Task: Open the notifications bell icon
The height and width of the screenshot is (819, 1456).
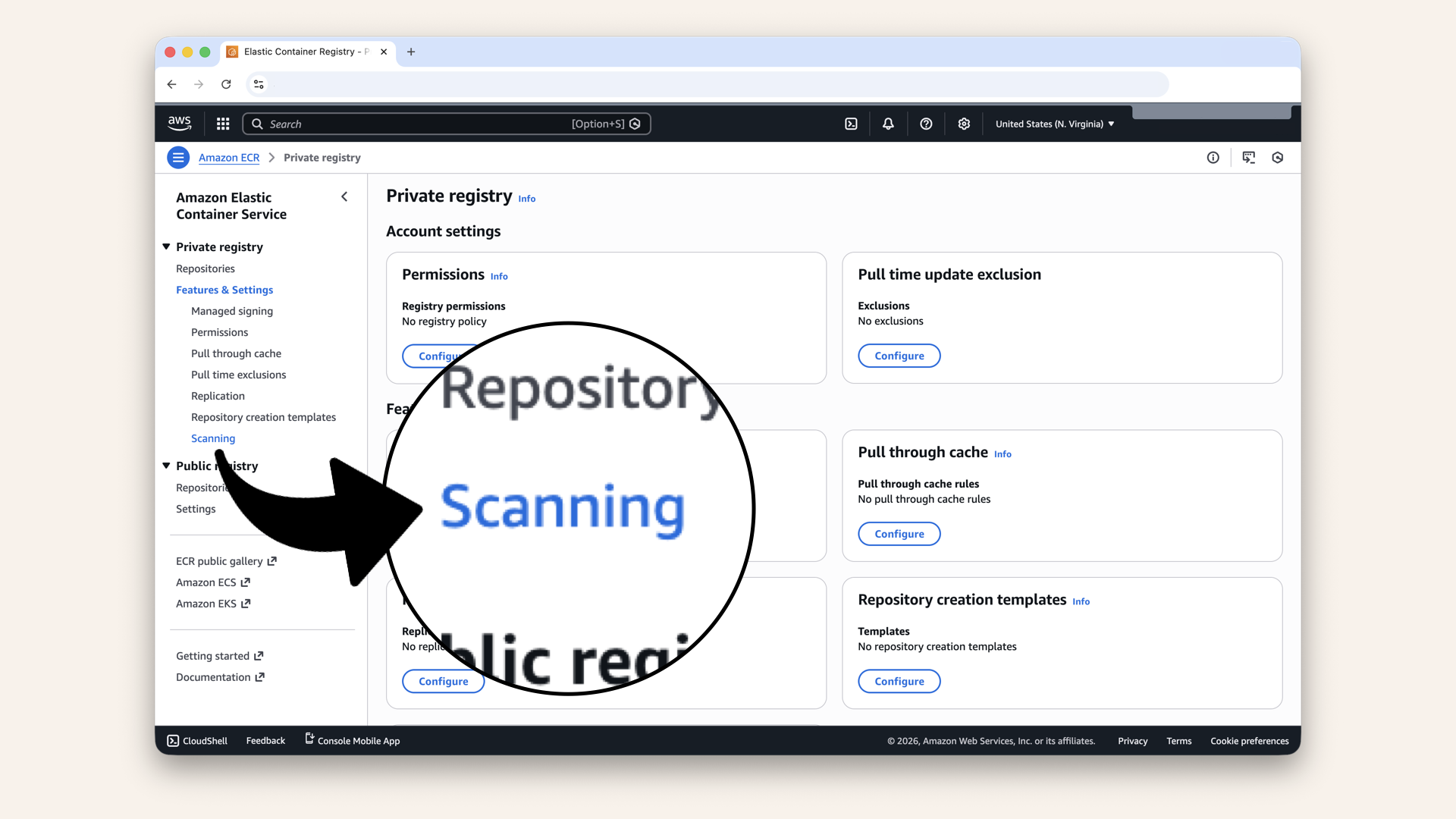Action: coord(887,124)
